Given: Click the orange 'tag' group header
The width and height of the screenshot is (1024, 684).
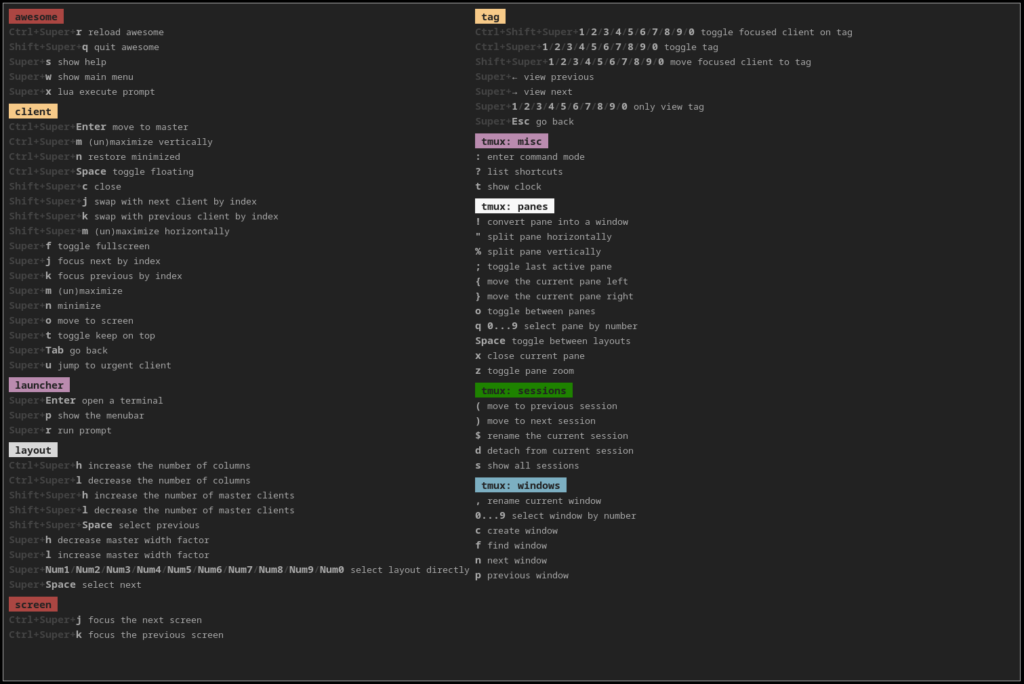Looking at the screenshot, I should click(490, 16).
